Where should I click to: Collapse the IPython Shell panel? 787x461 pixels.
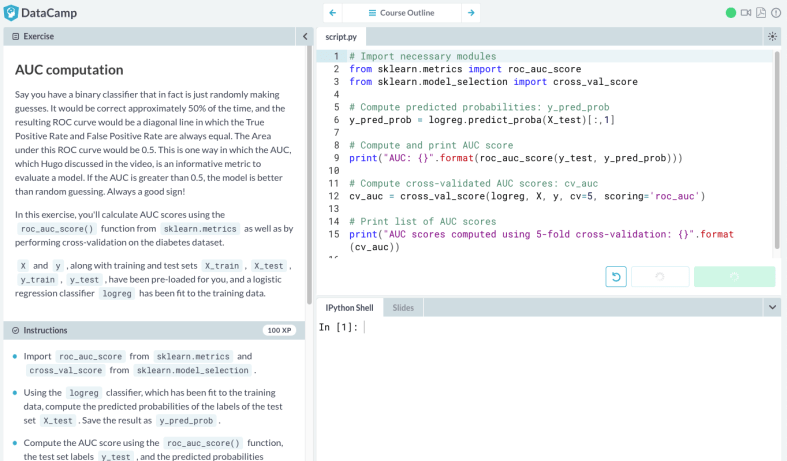[772, 308]
